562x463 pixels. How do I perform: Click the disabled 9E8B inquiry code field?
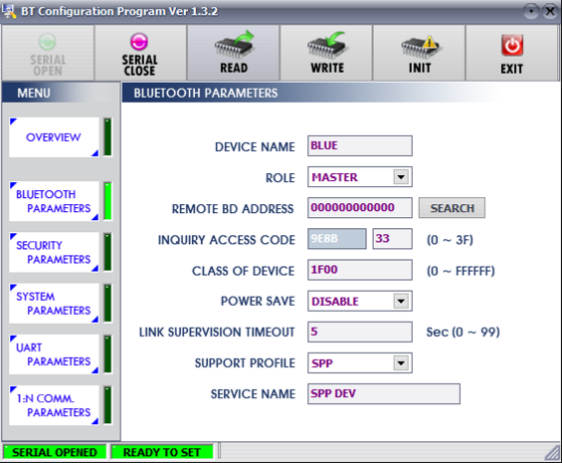click(337, 239)
